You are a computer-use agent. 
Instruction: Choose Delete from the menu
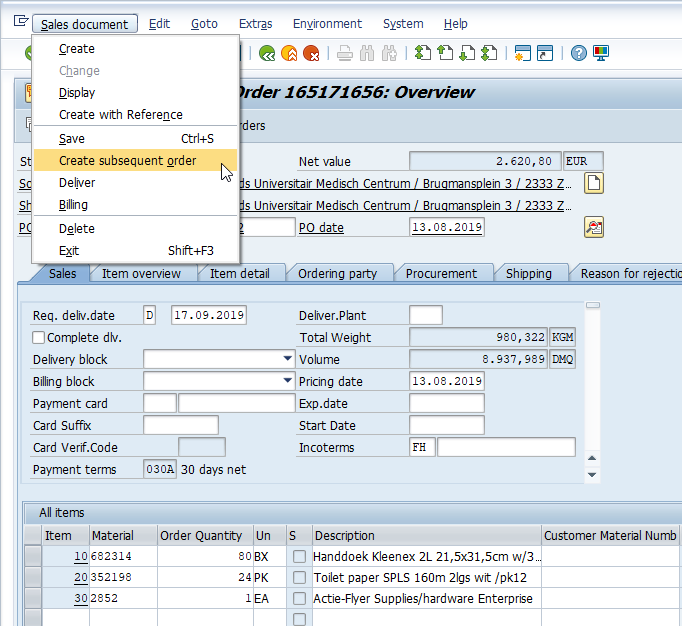point(135,229)
